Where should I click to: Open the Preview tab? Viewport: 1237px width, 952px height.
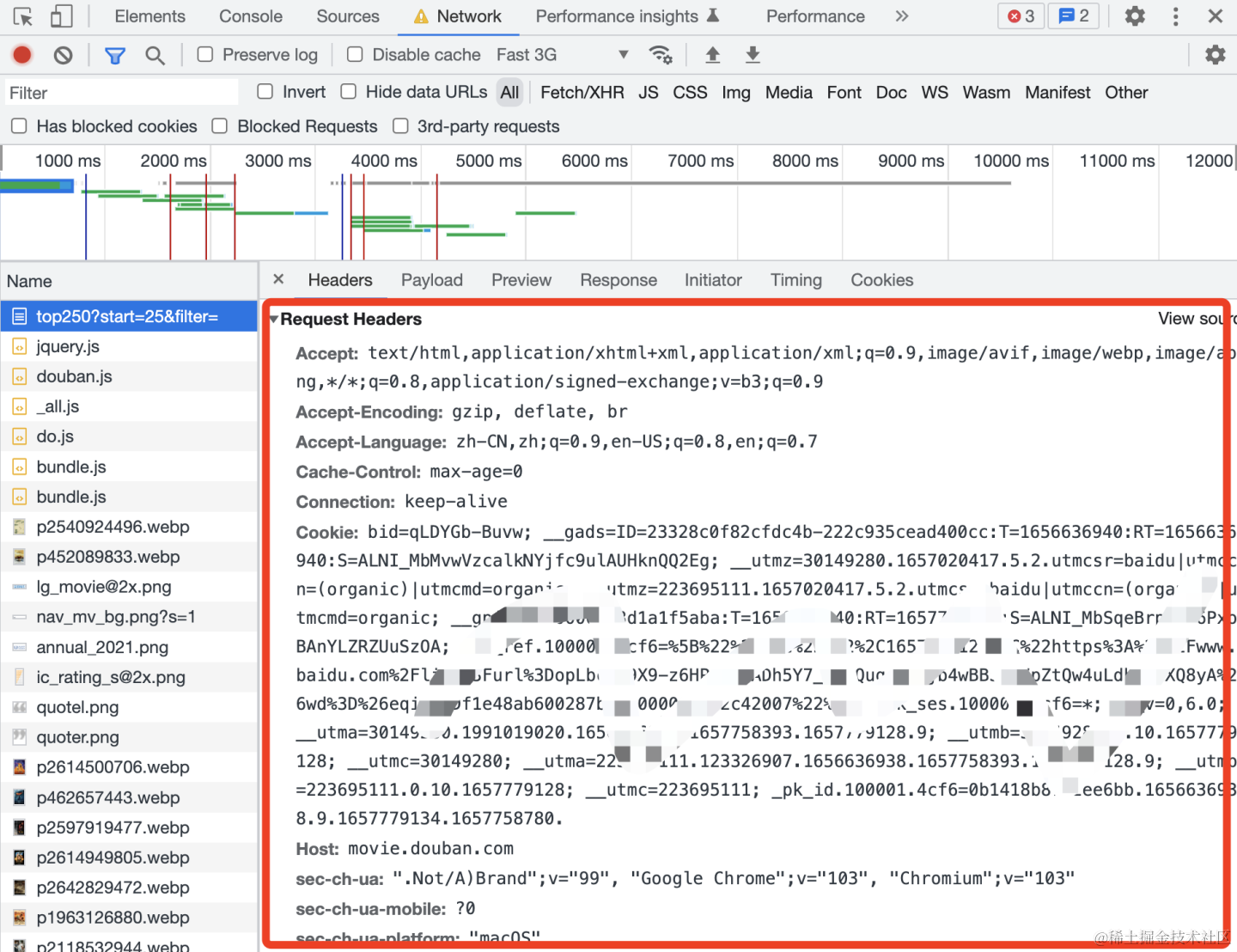tap(521, 280)
